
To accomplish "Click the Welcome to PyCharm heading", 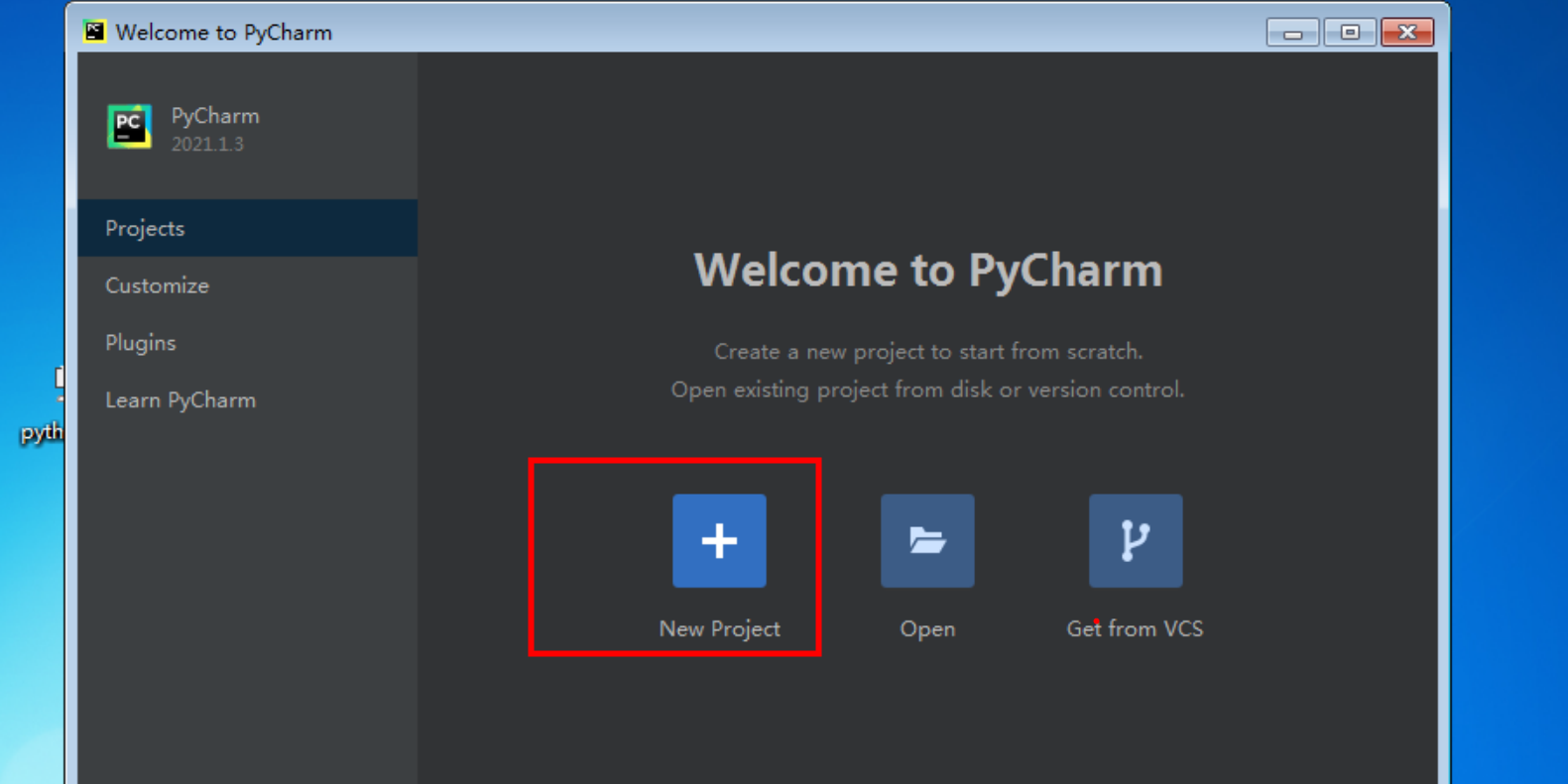I will coord(928,270).
